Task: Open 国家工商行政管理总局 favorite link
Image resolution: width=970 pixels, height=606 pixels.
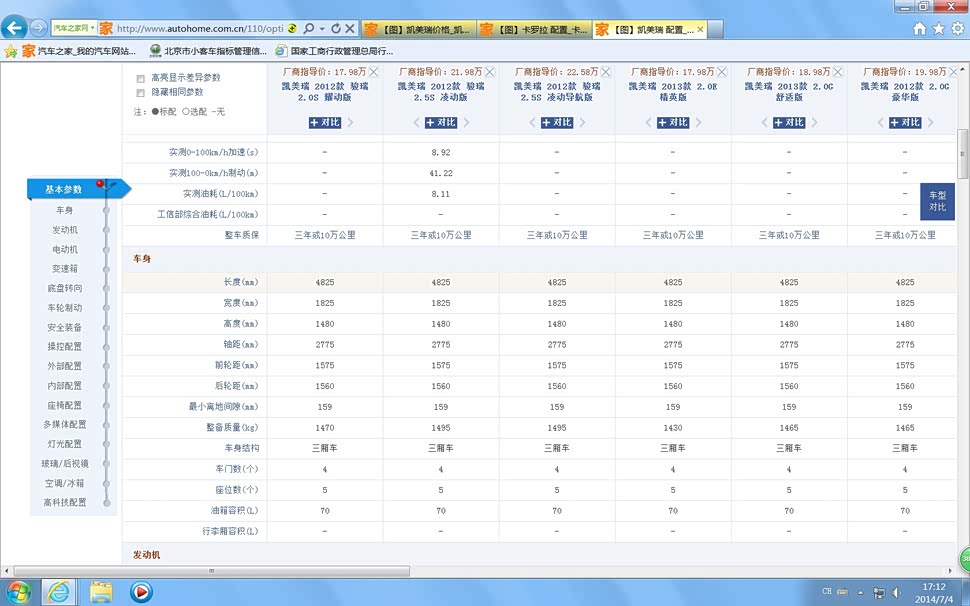Action: [x=335, y=51]
